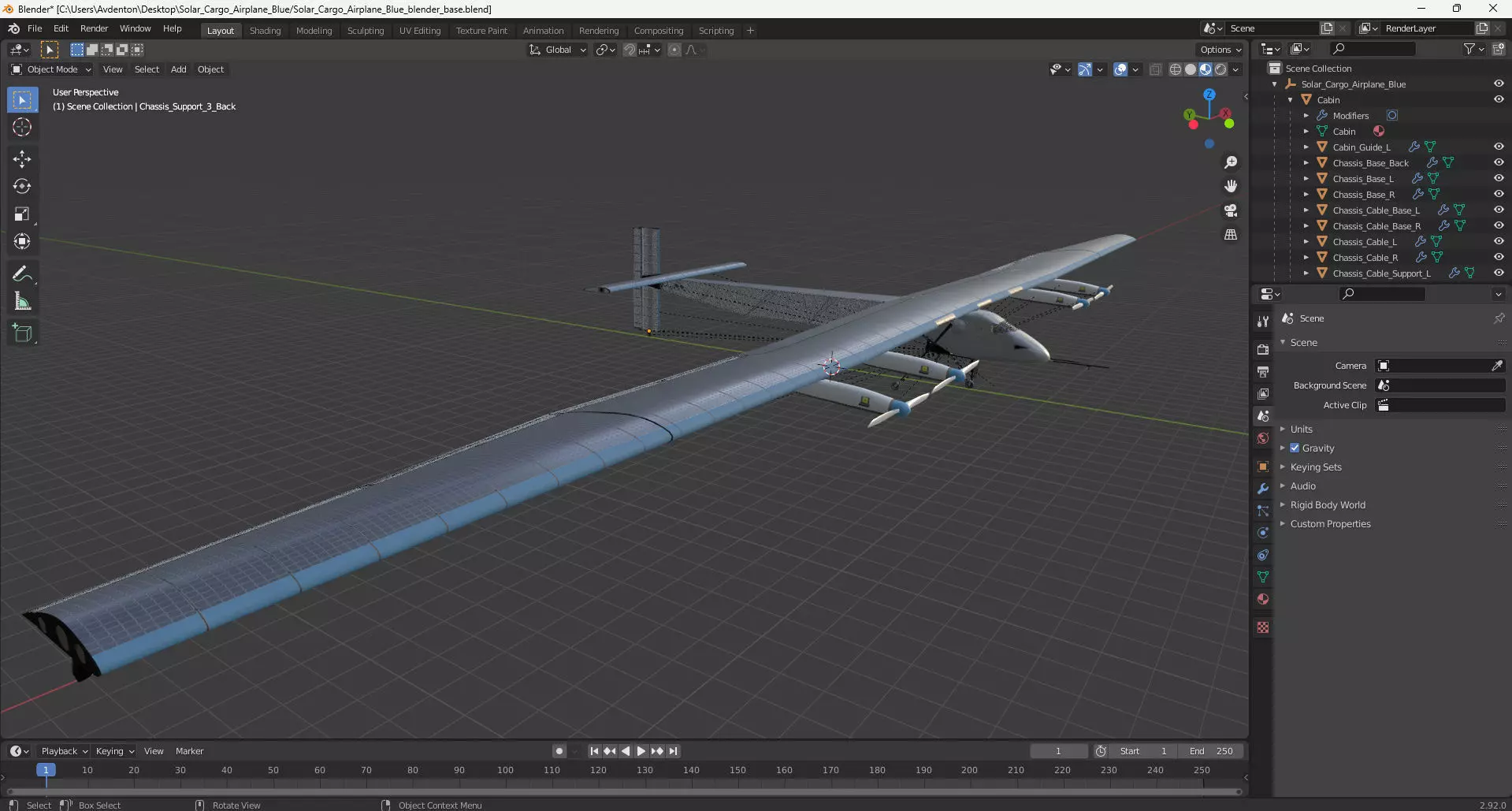Hide Solar_Cargo_Airplane_Blue collection
Viewport: 1512px width, 811px height.
pyautogui.click(x=1499, y=84)
